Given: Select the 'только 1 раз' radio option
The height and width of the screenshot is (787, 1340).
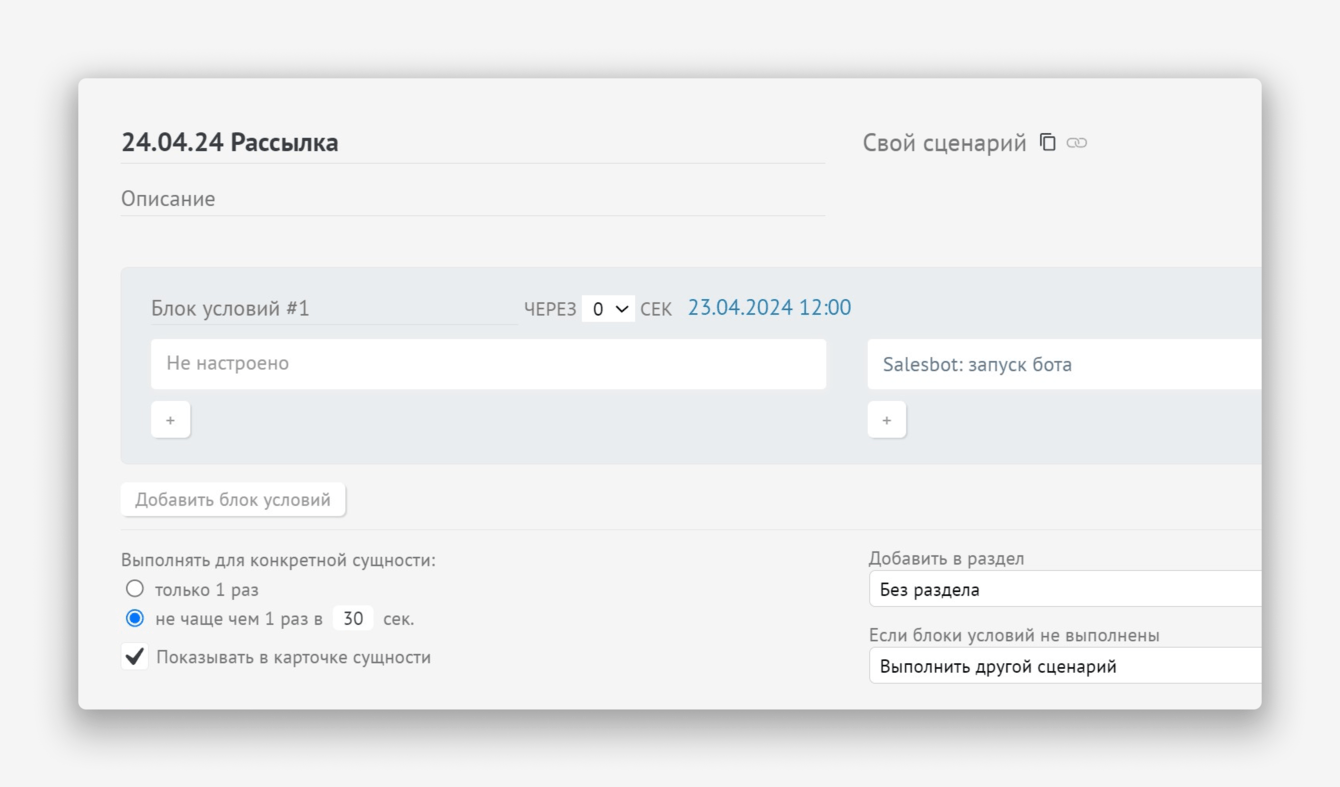Looking at the screenshot, I should click(135, 589).
